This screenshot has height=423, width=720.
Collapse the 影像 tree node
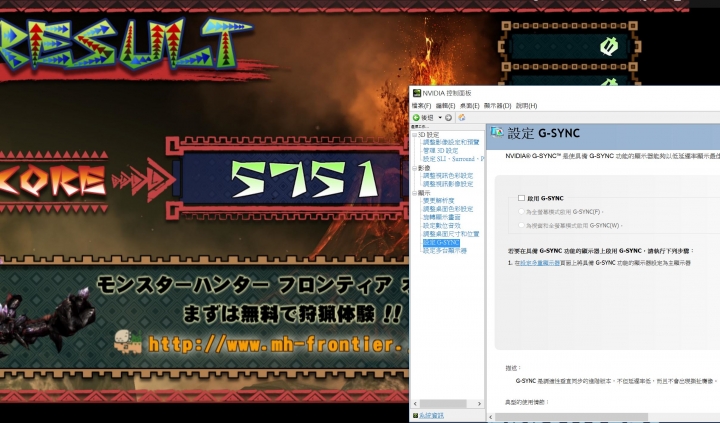(414, 168)
